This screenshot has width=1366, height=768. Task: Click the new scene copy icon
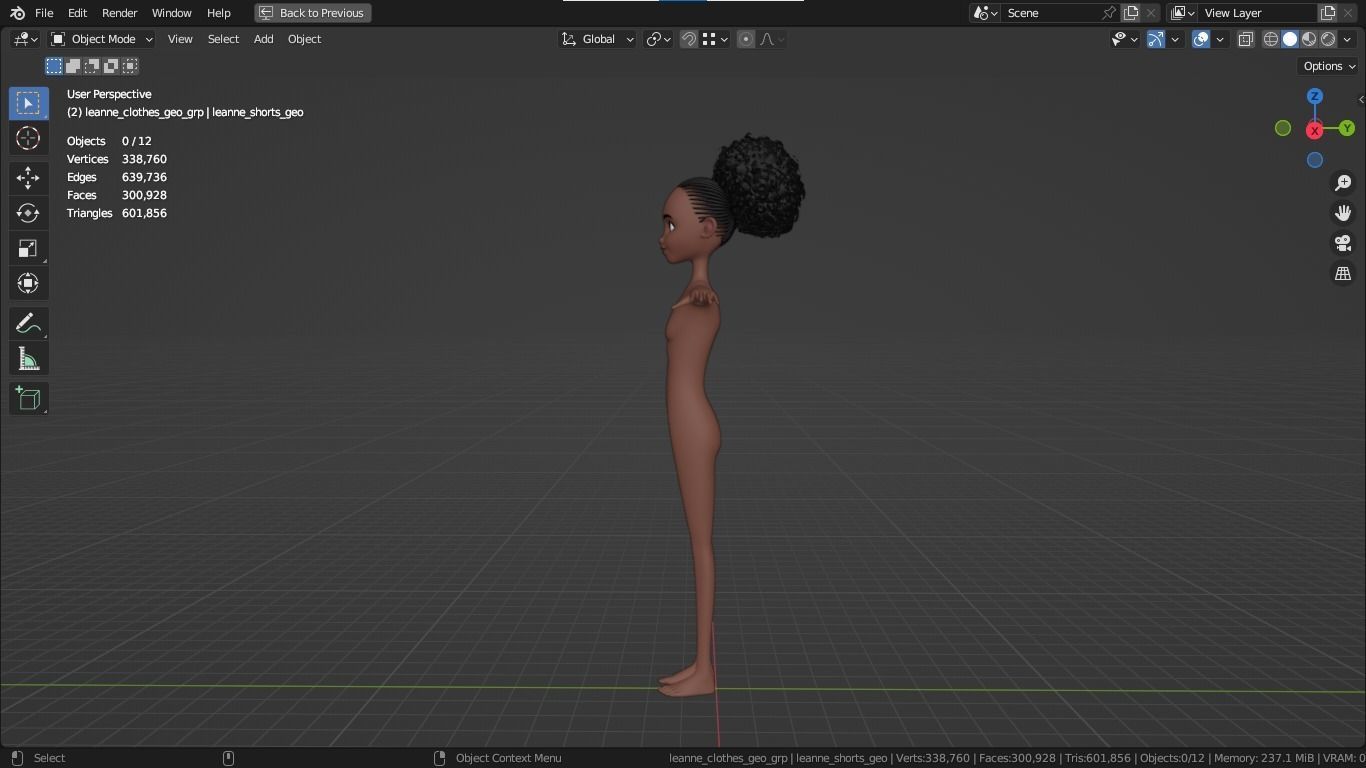pos(1131,13)
